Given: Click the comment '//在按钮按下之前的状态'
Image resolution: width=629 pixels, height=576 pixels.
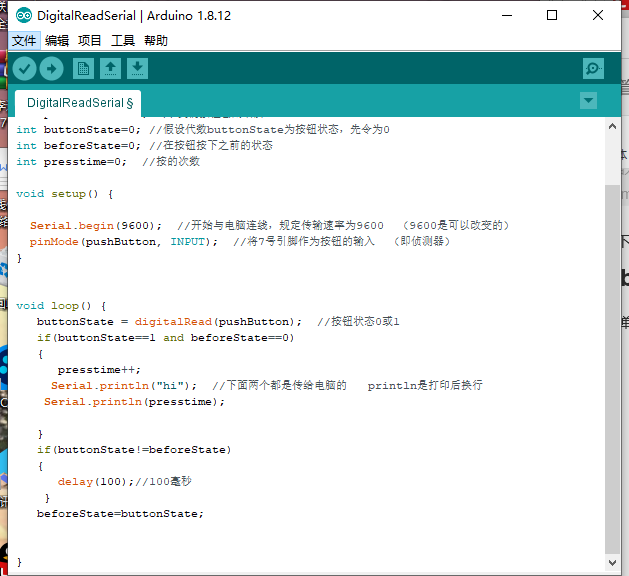Looking at the screenshot, I should (211, 145).
